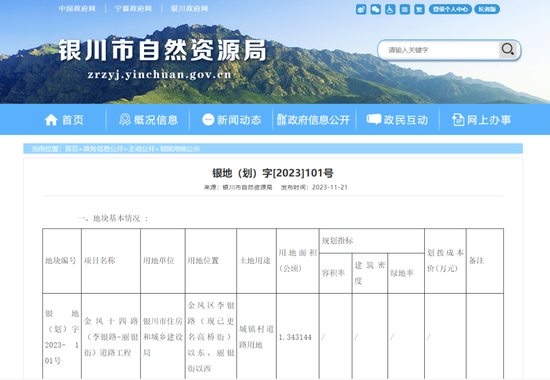Click the speech bubble icon beside 政民互动
550x380 pixels.
pos(374,119)
